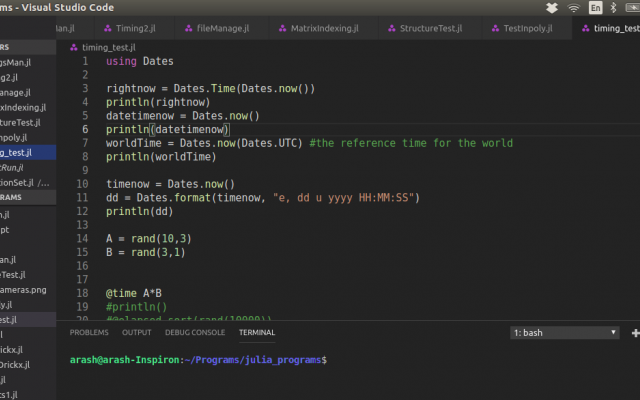Collapse the 'RS' open editors section header
The height and width of the screenshot is (400, 640).
[28, 47]
